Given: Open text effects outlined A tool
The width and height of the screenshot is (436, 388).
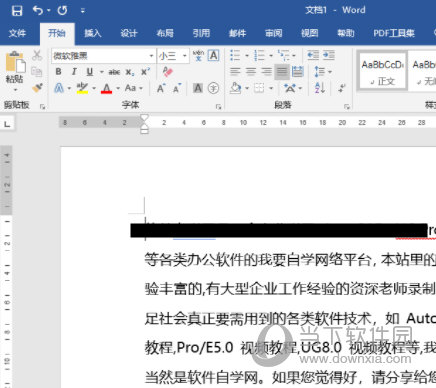Looking at the screenshot, I should [59, 88].
